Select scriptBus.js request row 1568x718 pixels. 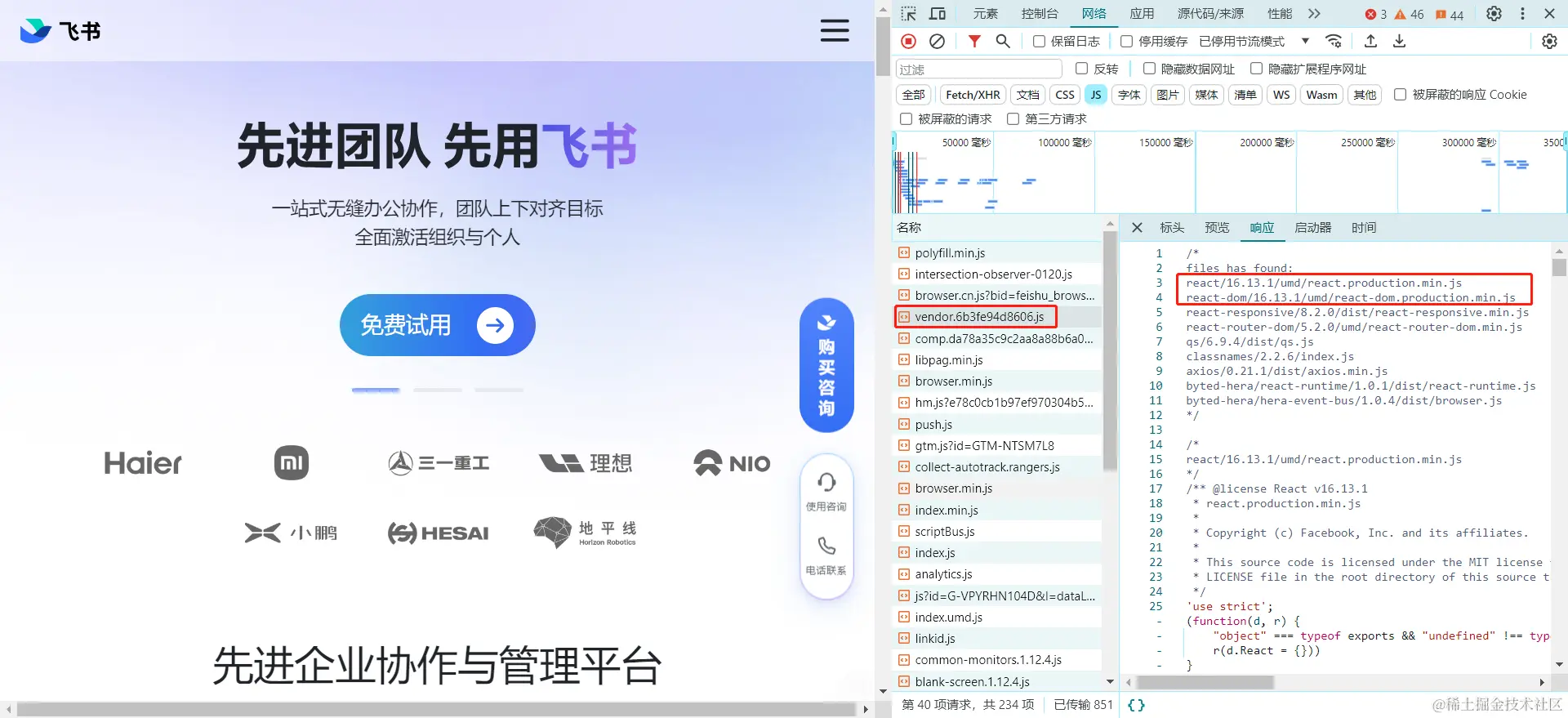point(998,532)
